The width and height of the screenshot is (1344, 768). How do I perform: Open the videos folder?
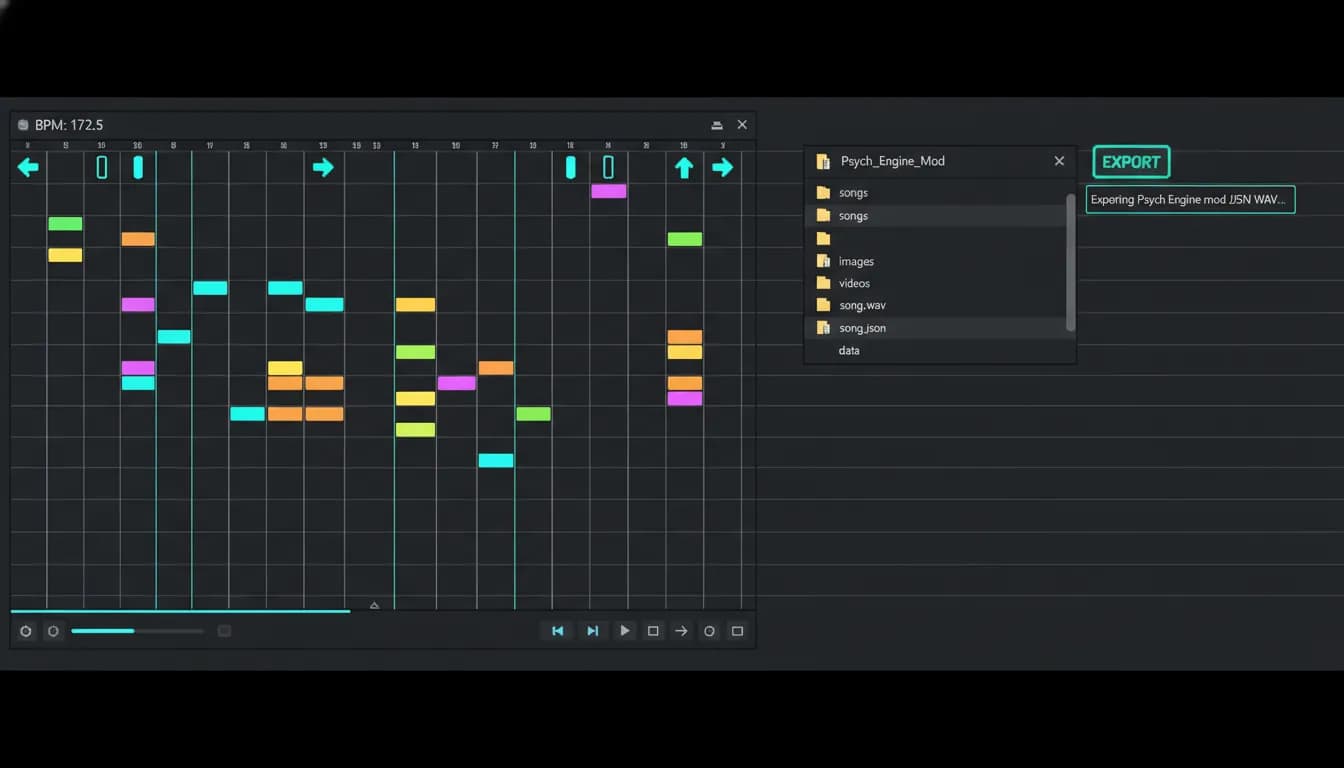coord(936,283)
